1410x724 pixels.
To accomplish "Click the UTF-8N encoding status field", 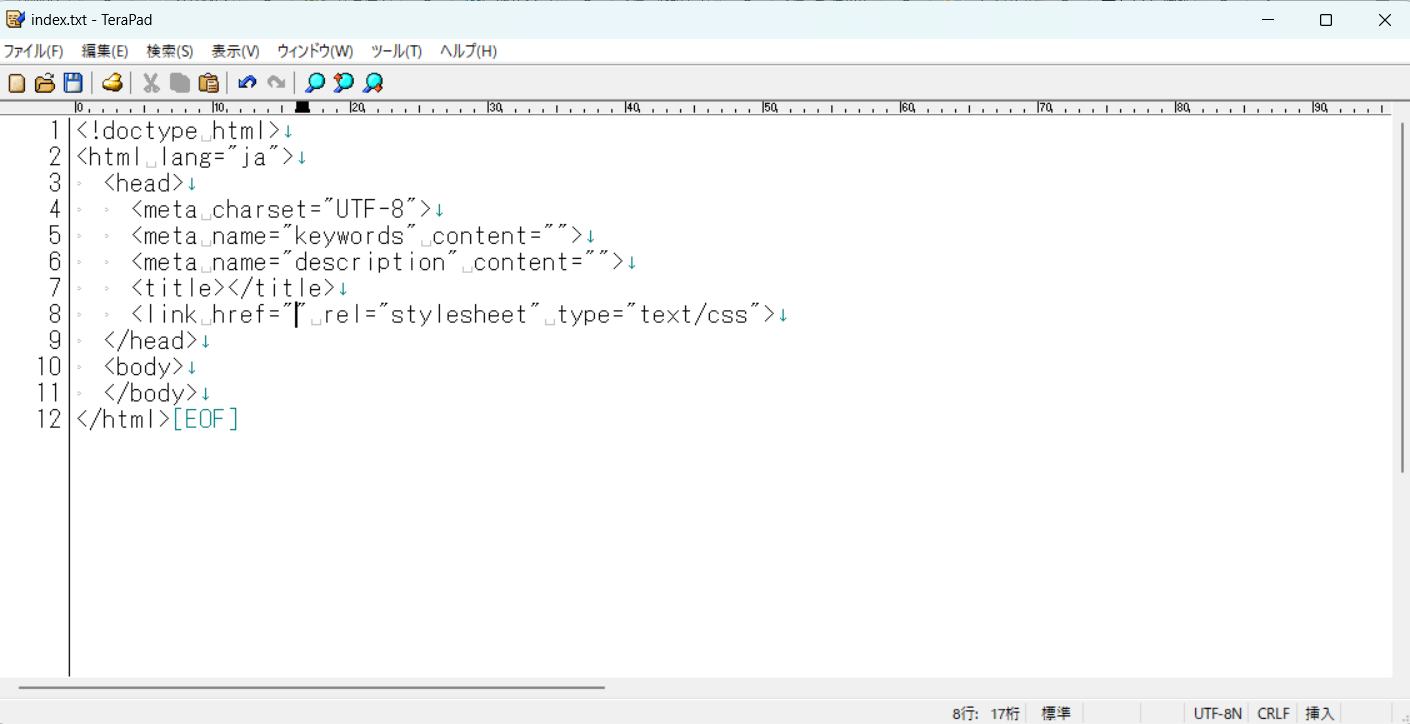I will pos(1217,713).
